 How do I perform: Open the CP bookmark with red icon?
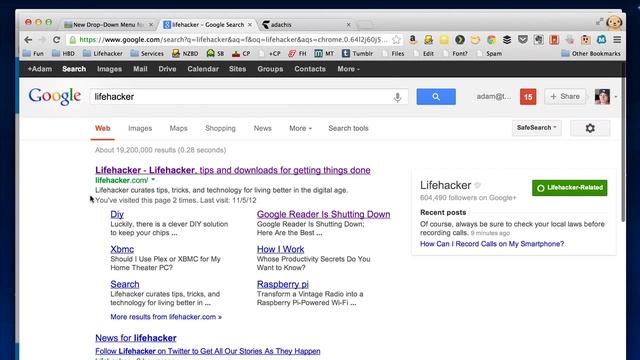click(x=241, y=53)
